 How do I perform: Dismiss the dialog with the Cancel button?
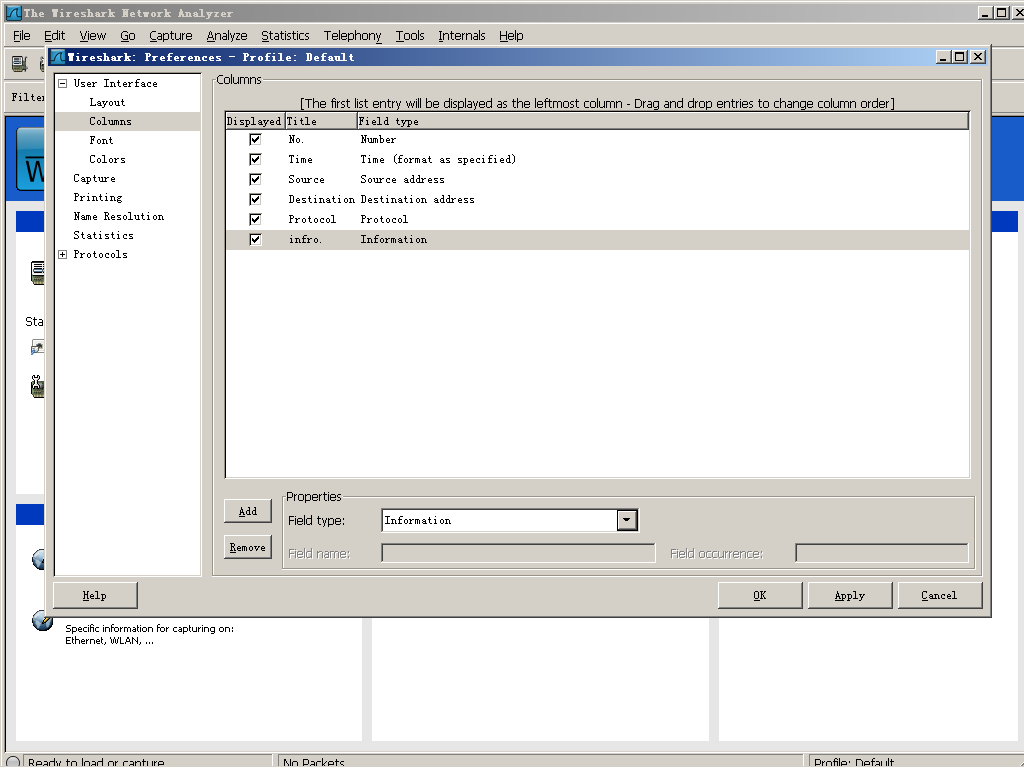(939, 595)
